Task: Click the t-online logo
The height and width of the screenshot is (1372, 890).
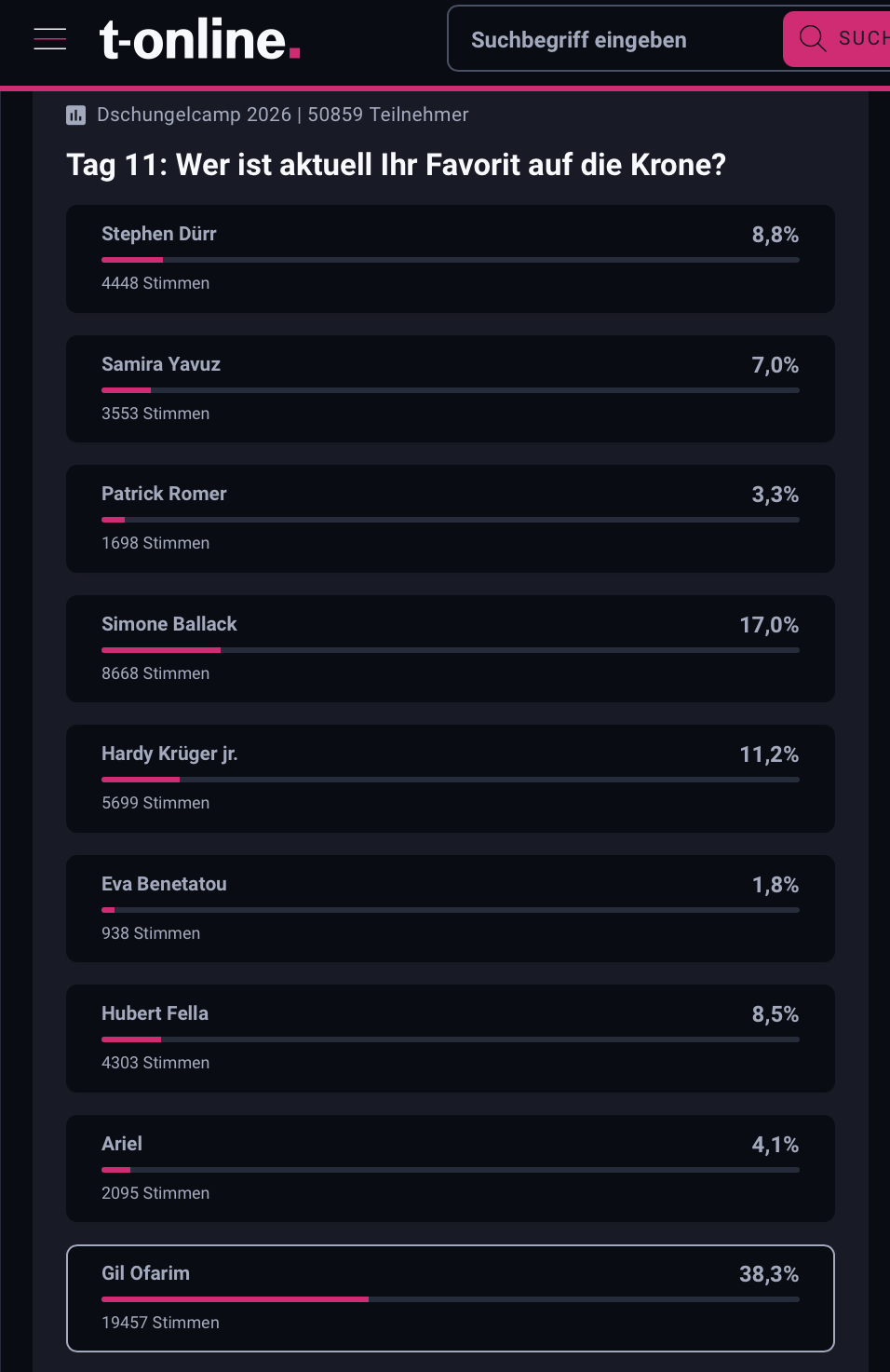Action: 200,40
